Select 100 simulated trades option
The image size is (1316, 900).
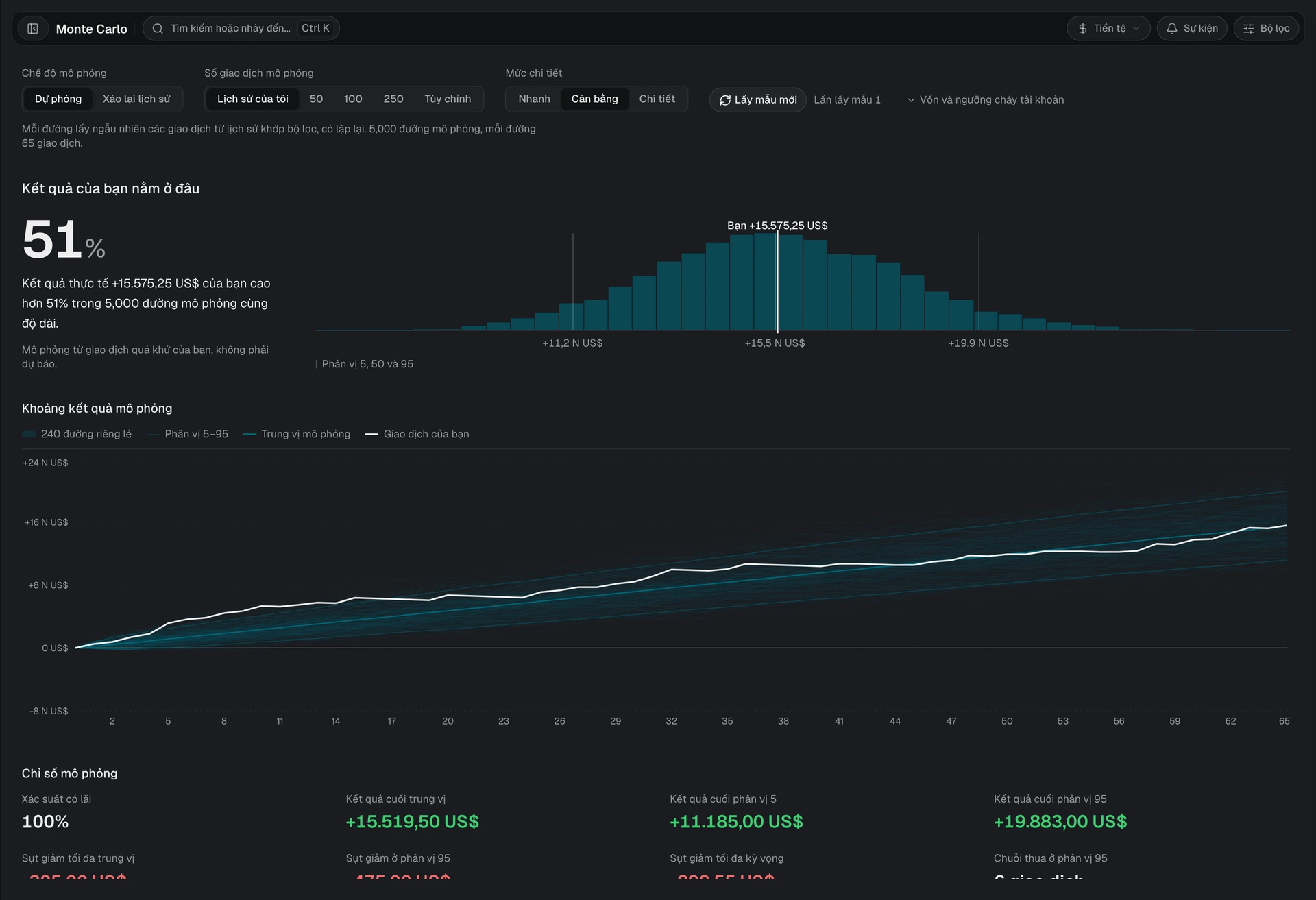click(353, 99)
